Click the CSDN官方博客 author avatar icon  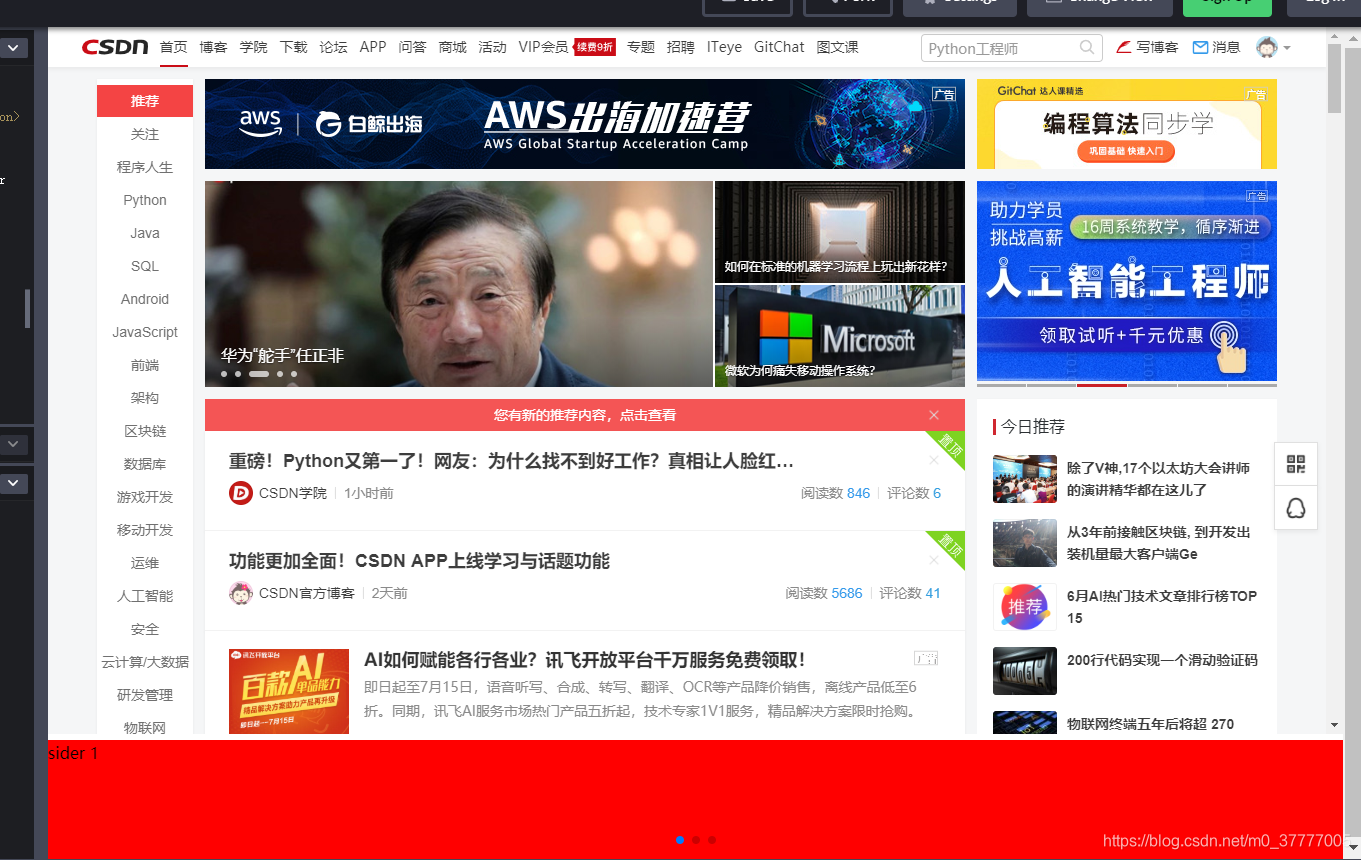240,593
